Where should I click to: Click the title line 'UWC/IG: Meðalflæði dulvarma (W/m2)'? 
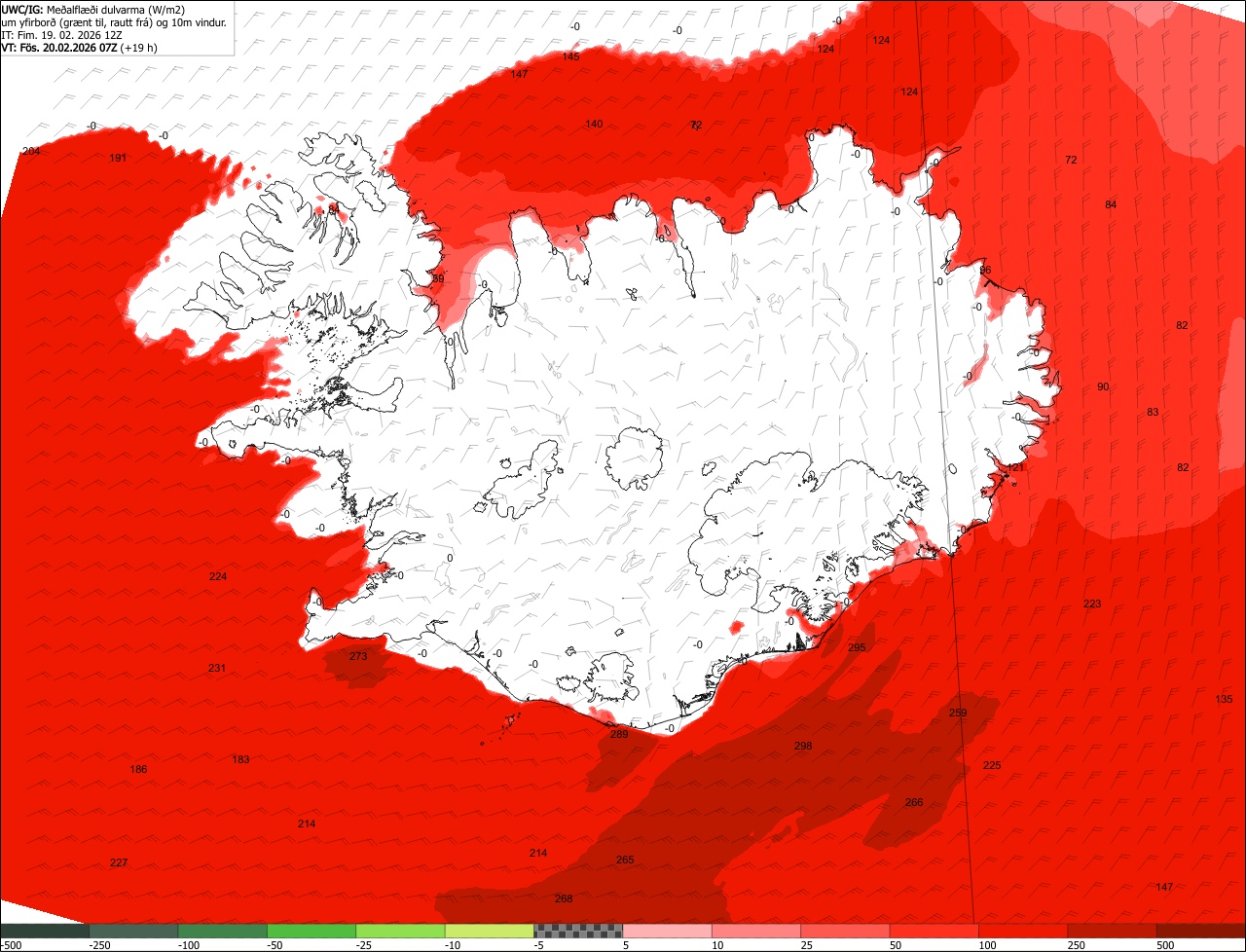(93, 9)
